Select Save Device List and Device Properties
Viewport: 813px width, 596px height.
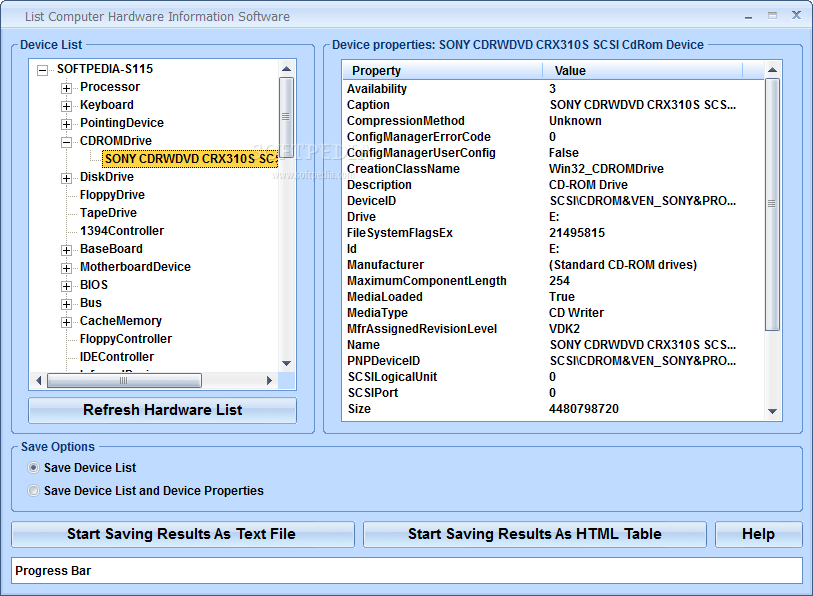pyautogui.click(x=33, y=490)
